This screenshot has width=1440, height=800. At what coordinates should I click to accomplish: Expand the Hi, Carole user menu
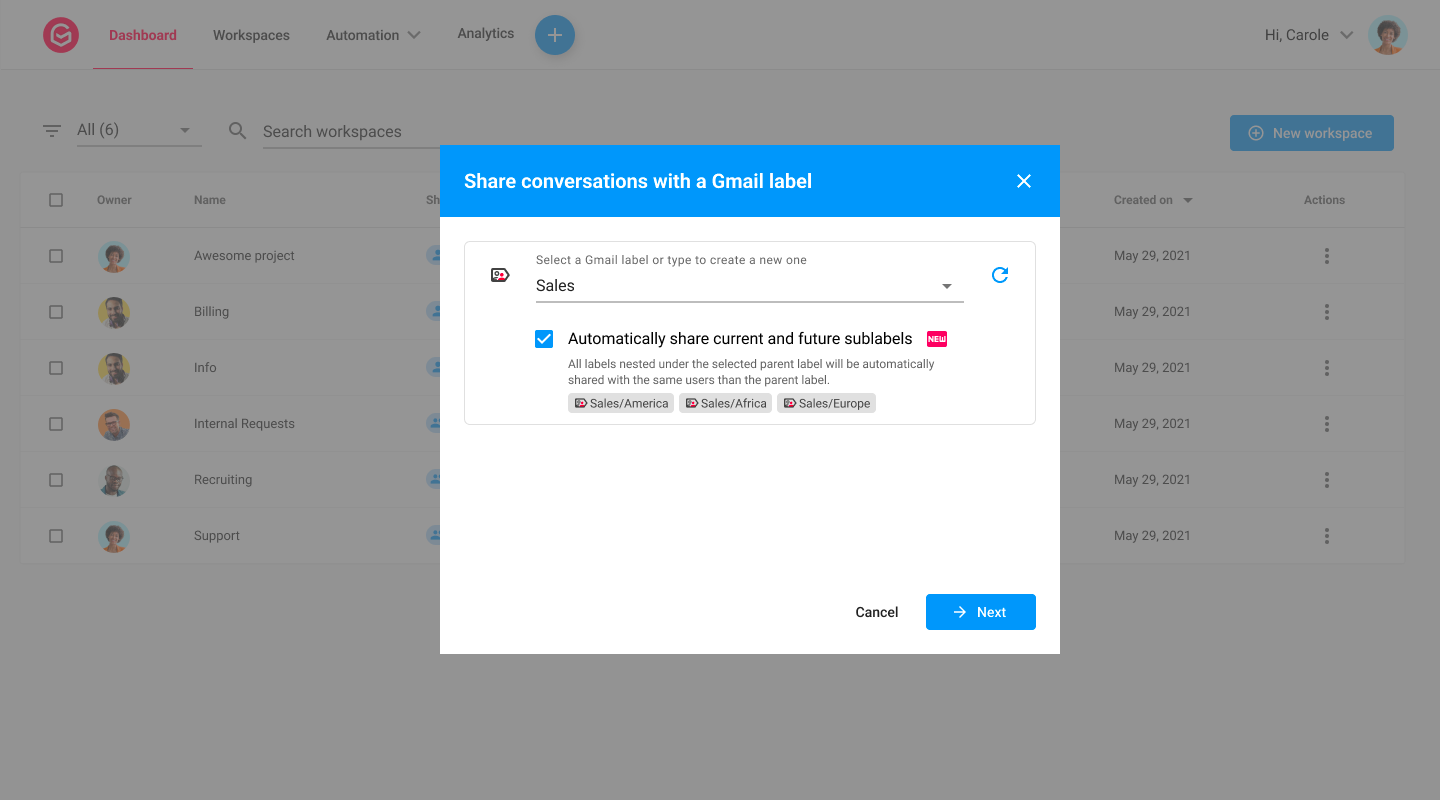[1309, 35]
